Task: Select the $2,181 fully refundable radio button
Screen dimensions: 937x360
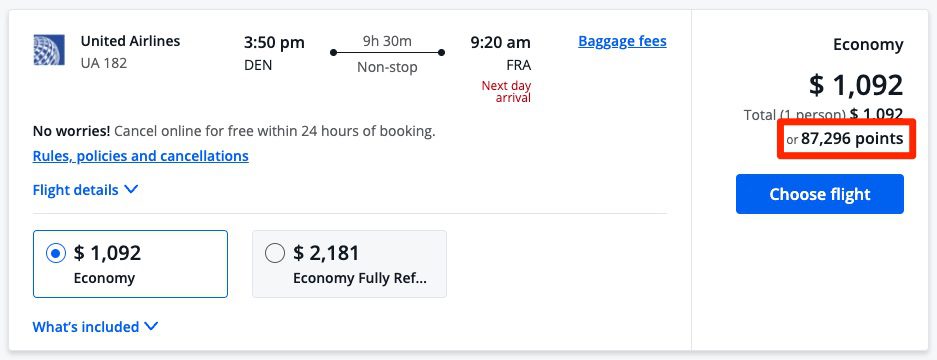Action: pyautogui.click(x=275, y=254)
